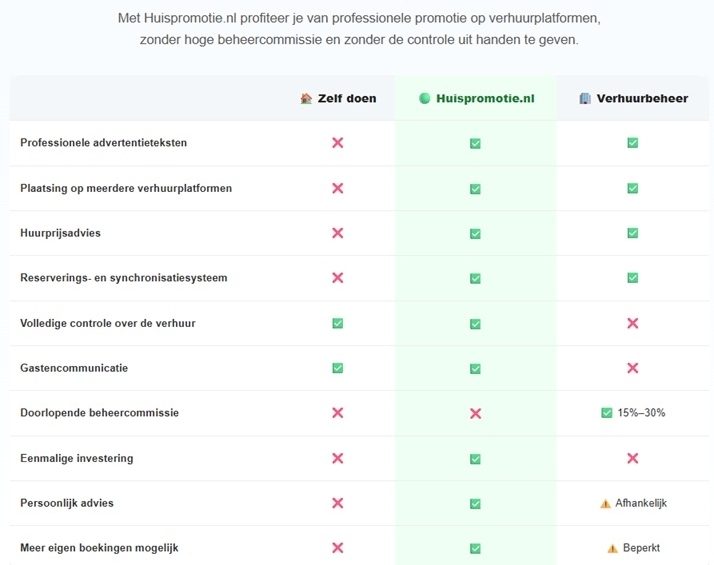Click the red cross for Doorlopende beheercommissie under Huispromotie.nl
This screenshot has width=714, height=565.
[475, 413]
